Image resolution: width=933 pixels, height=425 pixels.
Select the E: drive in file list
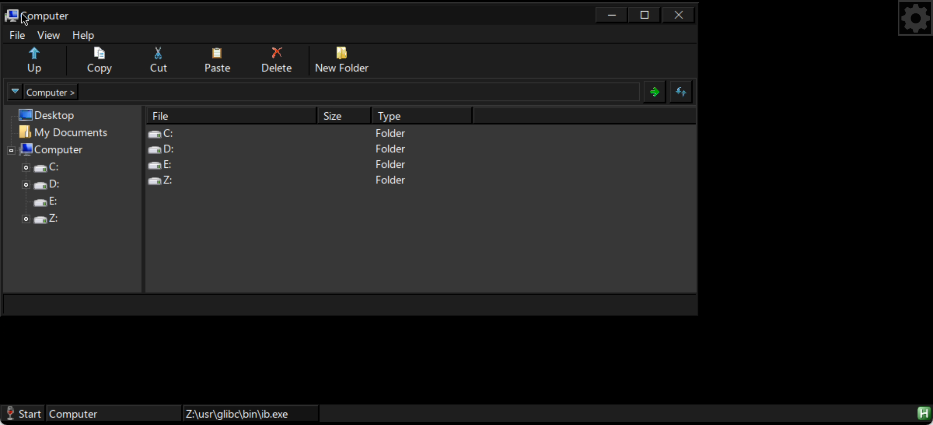[x=167, y=165]
